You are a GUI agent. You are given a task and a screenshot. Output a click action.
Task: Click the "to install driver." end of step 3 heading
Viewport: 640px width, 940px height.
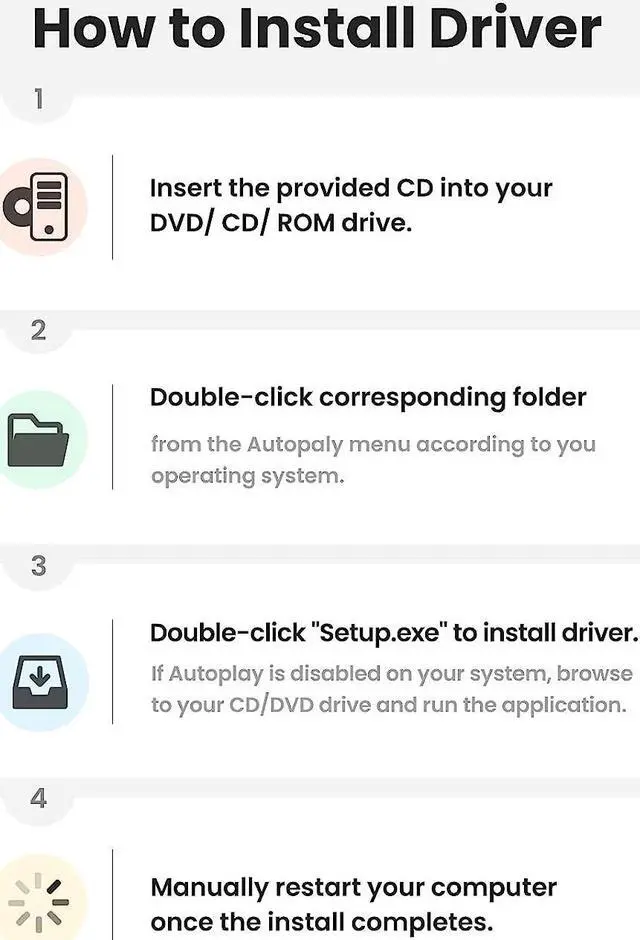coord(546,632)
